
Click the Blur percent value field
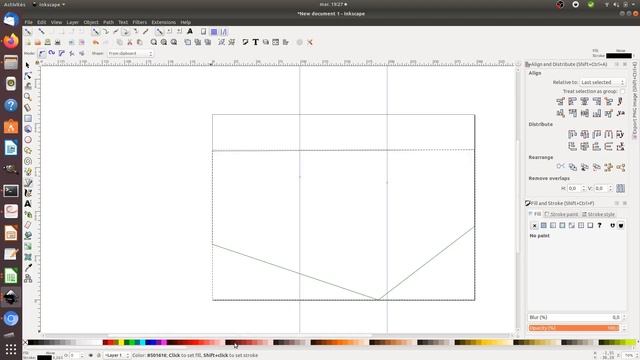tap(574, 317)
